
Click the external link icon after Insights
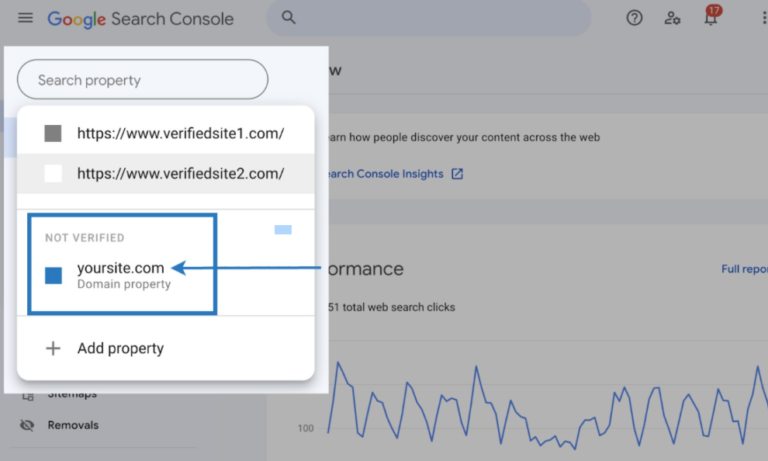pos(457,174)
